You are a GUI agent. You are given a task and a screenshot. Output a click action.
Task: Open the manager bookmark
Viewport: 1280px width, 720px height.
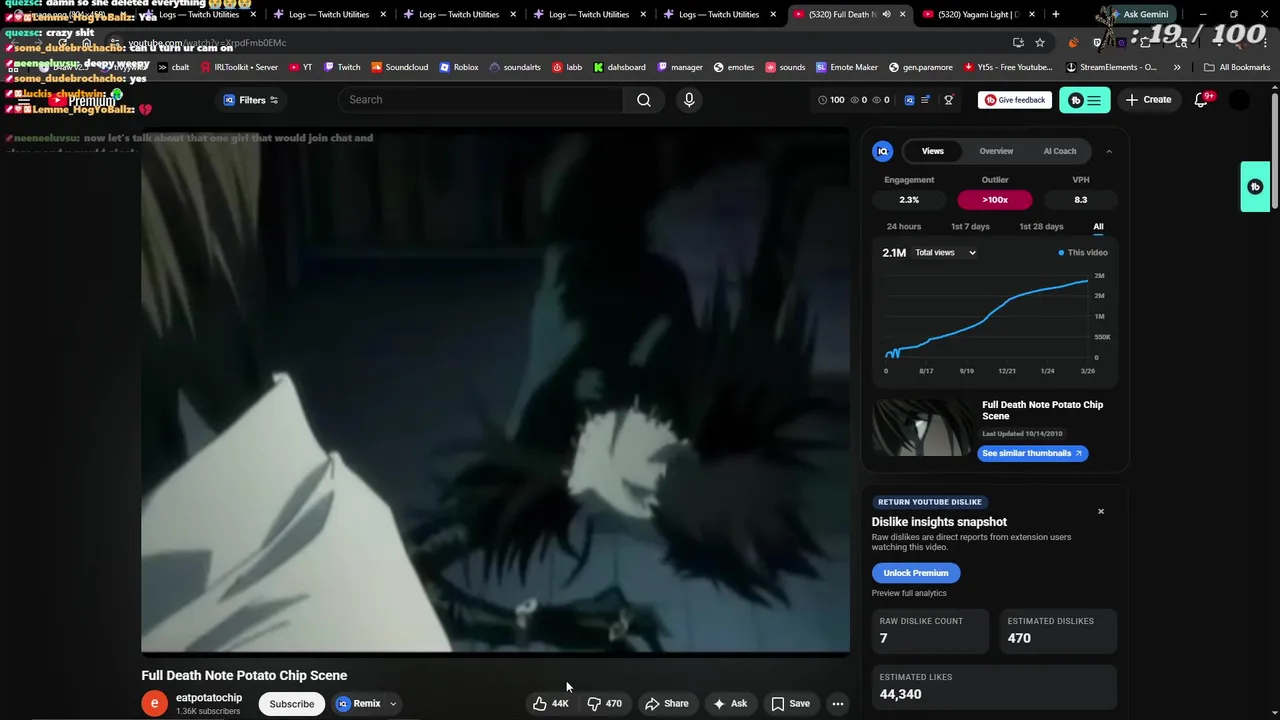click(x=680, y=67)
